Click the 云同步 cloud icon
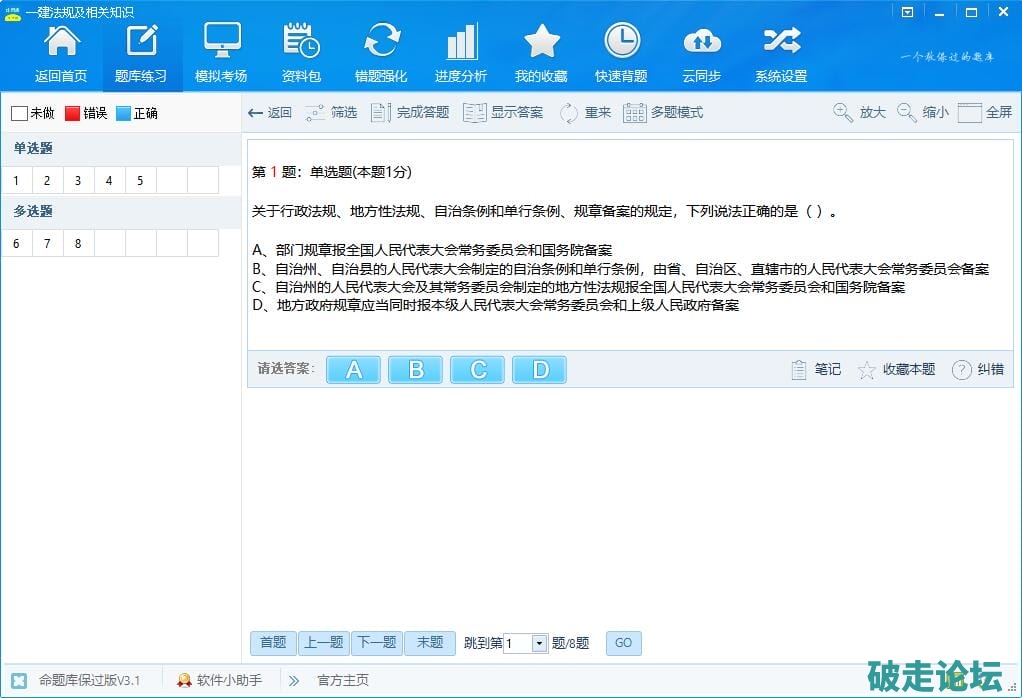This screenshot has width=1022, height=698. 701,43
